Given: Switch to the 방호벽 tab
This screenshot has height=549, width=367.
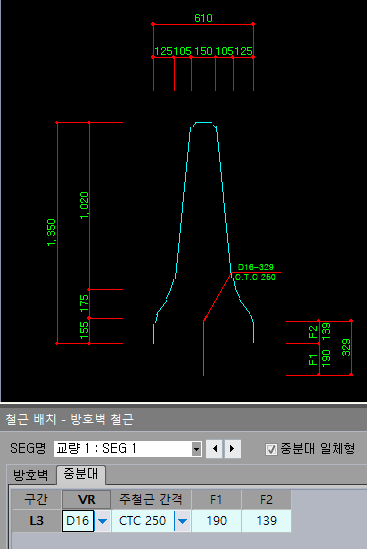Looking at the screenshot, I should (x=31, y=474).
